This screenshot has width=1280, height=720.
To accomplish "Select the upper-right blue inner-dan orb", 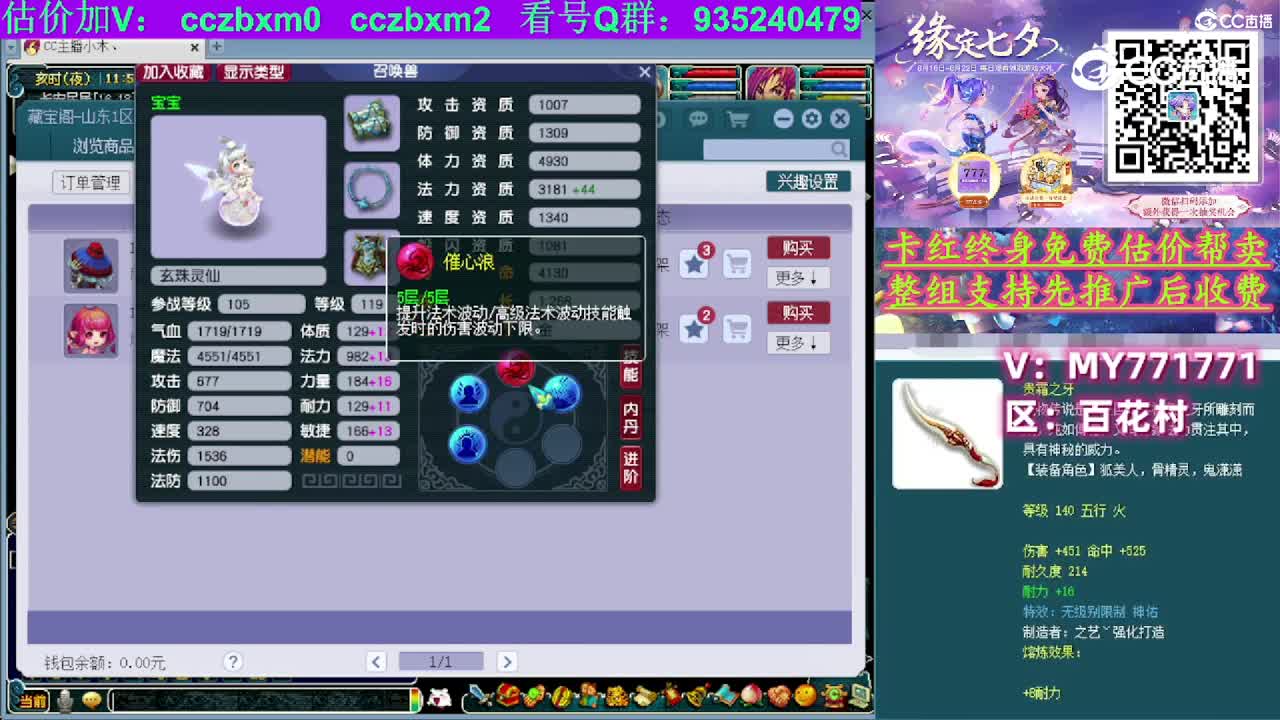I will [561, 394].
